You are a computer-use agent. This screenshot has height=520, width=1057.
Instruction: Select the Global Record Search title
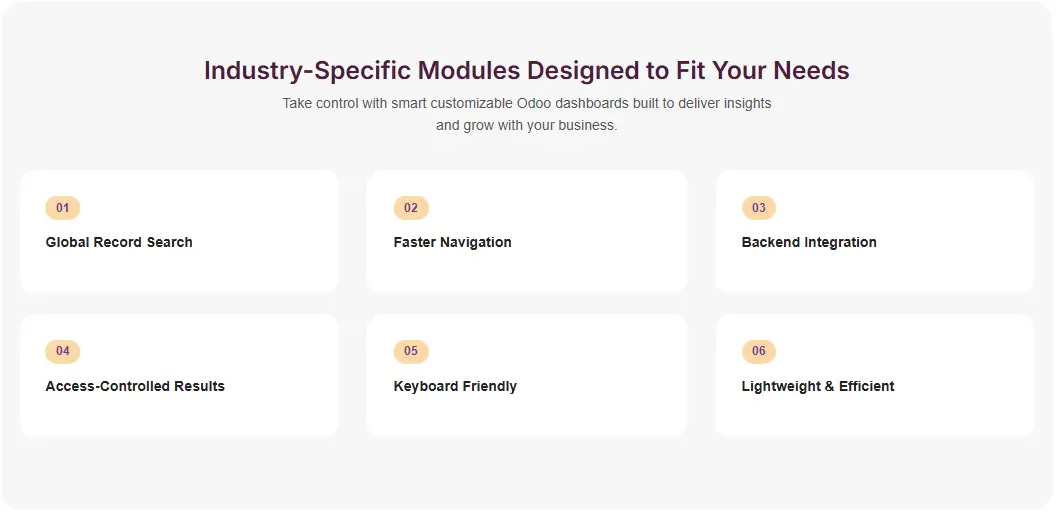click(119, 242)
